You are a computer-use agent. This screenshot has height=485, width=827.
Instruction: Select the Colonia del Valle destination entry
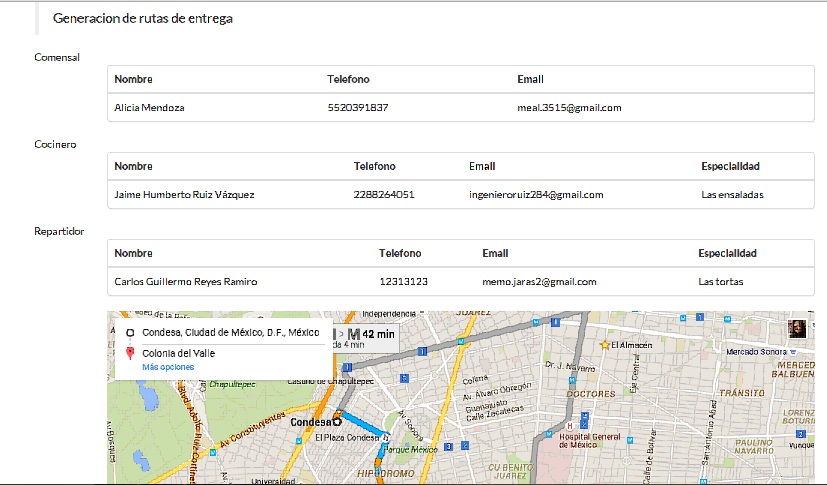(178, 353)
